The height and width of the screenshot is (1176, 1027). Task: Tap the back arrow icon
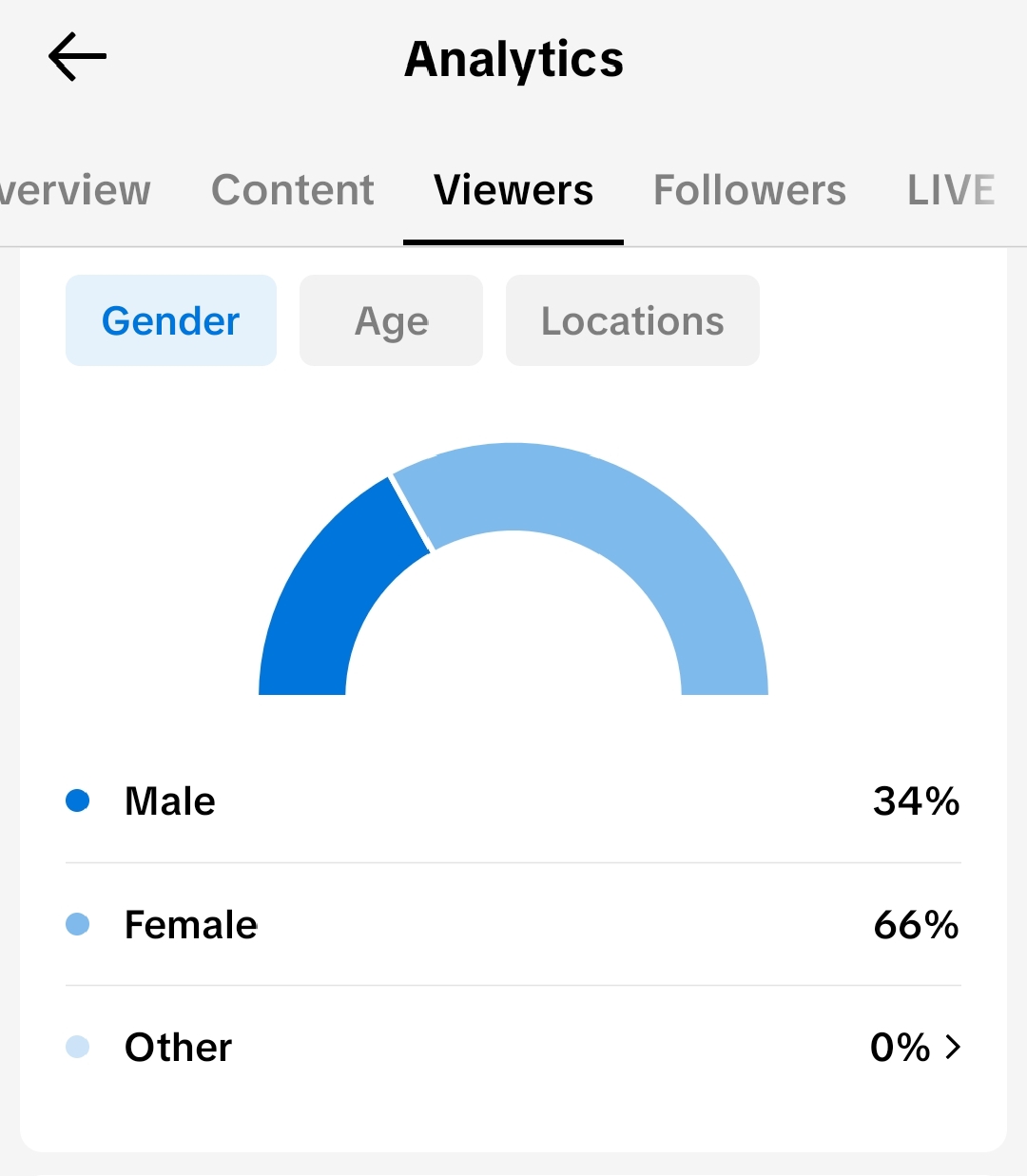pyautogui.click(x=77, y=57)
